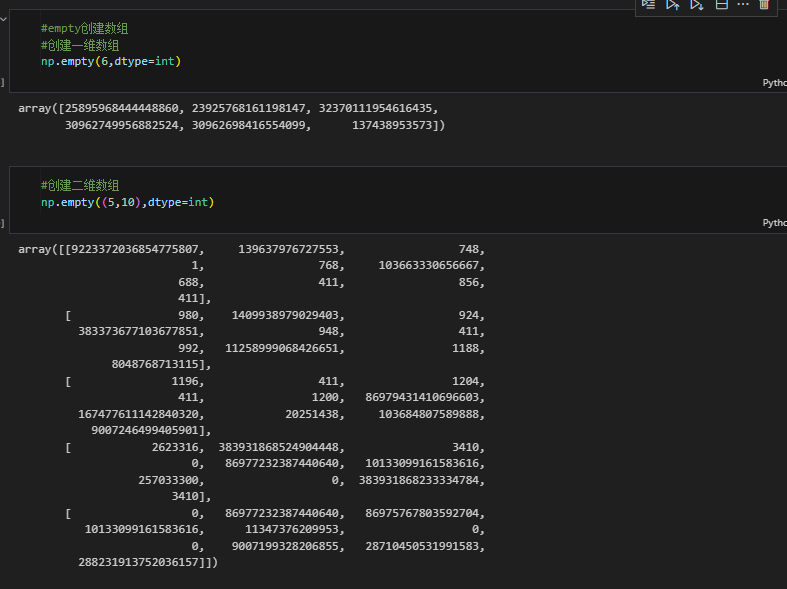The height and width of the screenshot is (589, 787).
Task: Click output value 383373677103677851
Action: click(138, 332)
